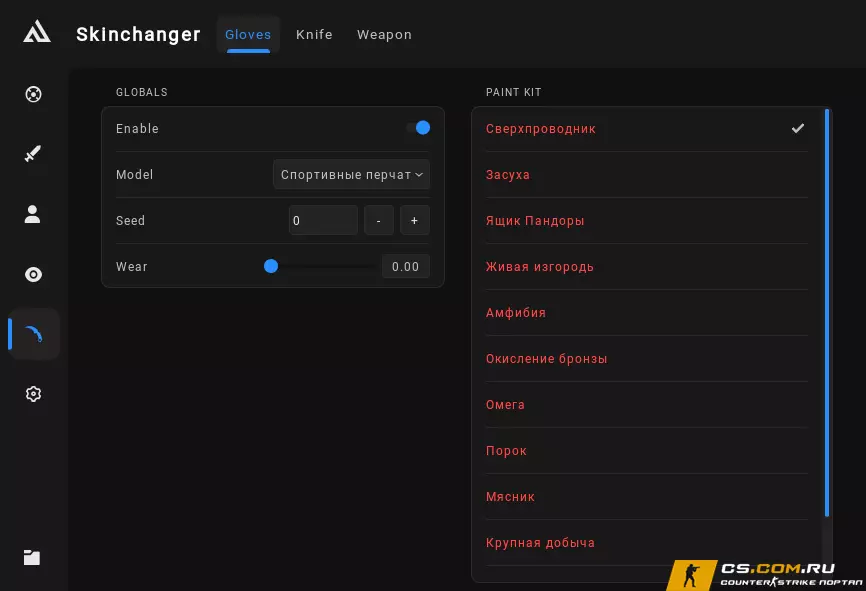Viewport: 866px width, 591px height.
Task: Open the player person icon section
Action: point(33,214)
